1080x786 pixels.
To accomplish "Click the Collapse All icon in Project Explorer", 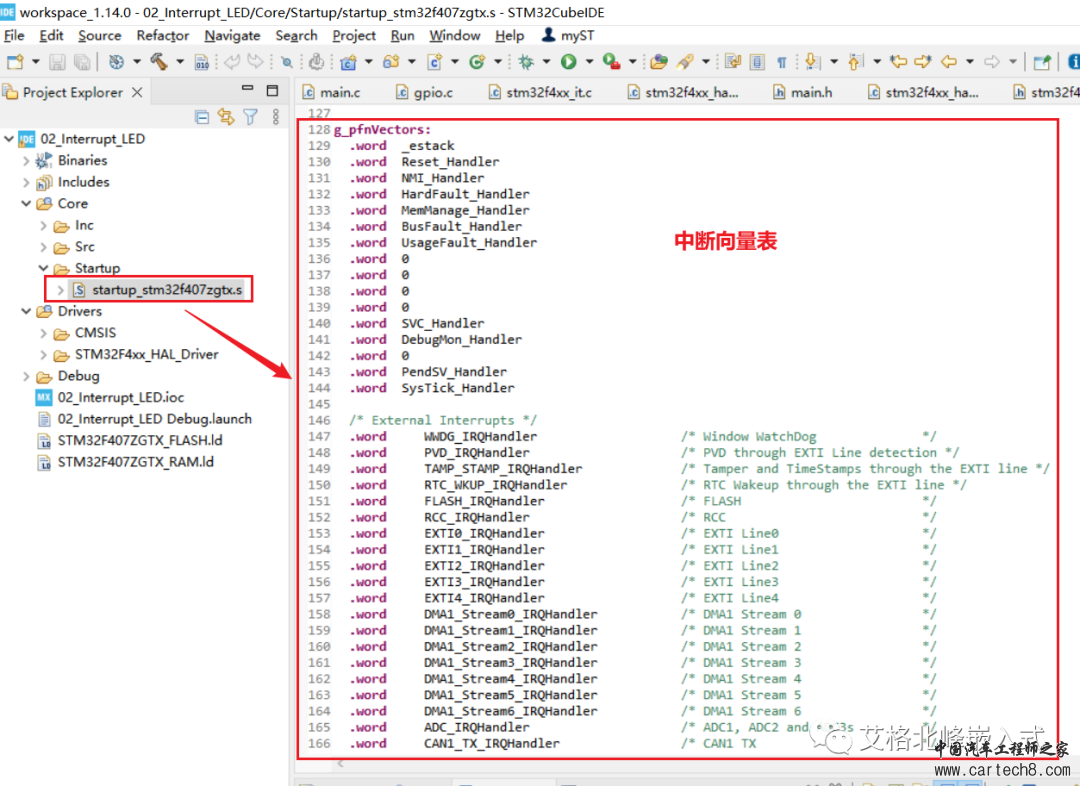I will point(202,117).
